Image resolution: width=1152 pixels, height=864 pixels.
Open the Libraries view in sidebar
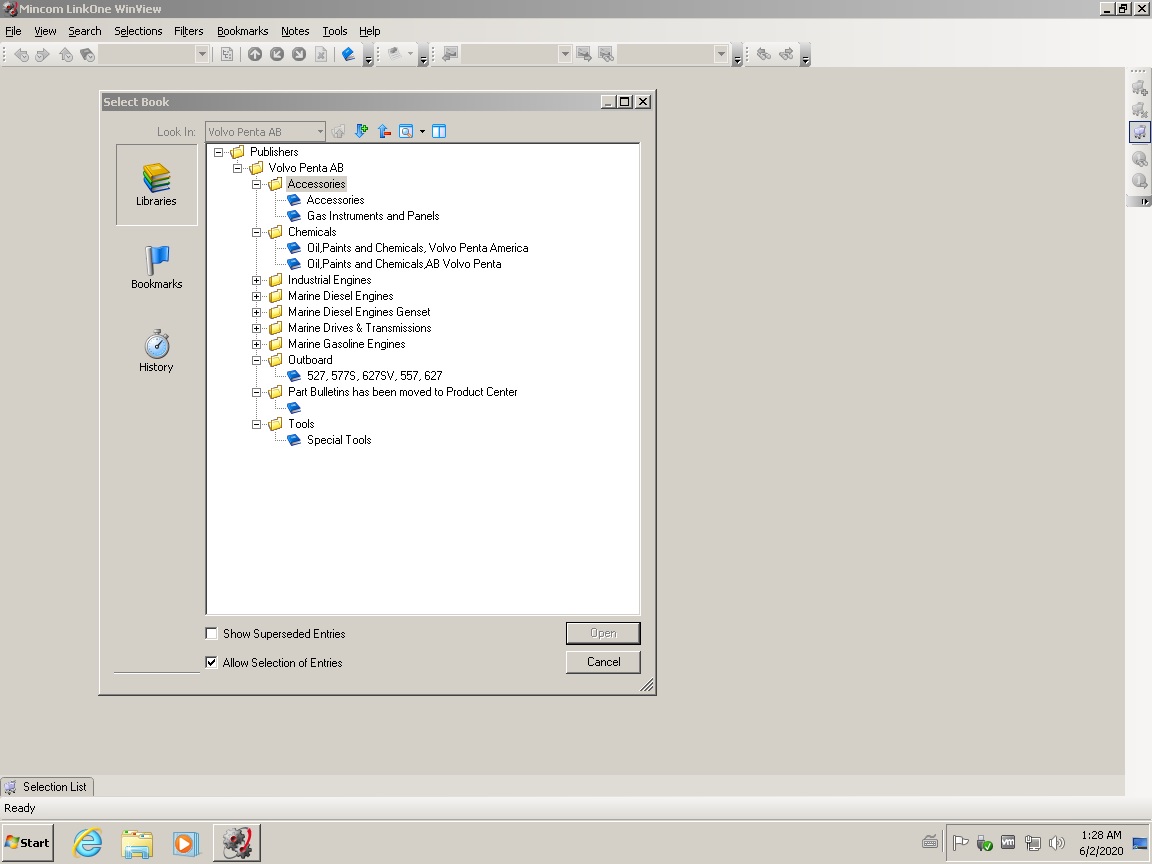156,185
